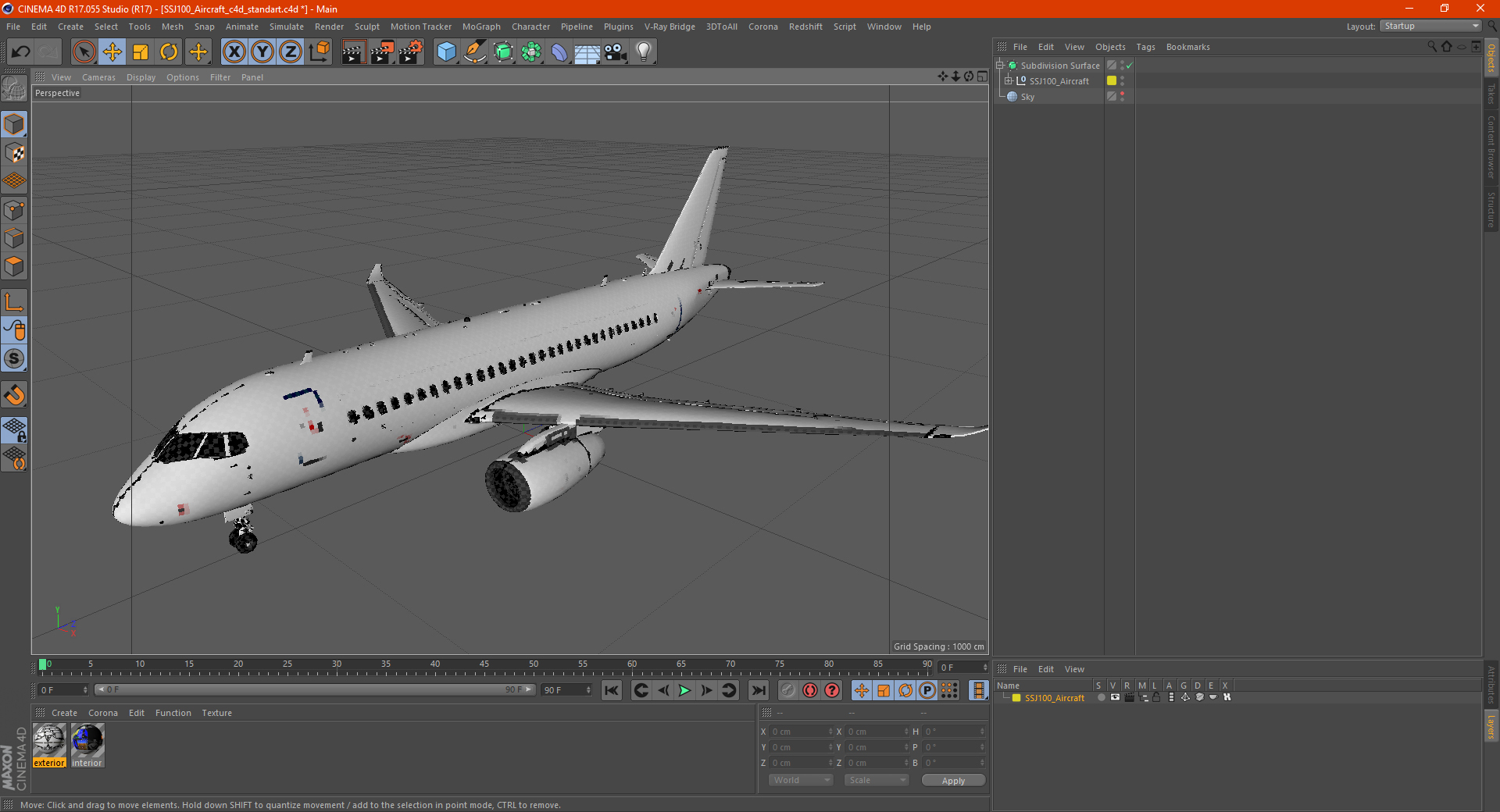This screenshot has width=1500, height=812.
Task: Add a Subdivision Surface generator
Action: pyautogui.click(x=504, y=52)
